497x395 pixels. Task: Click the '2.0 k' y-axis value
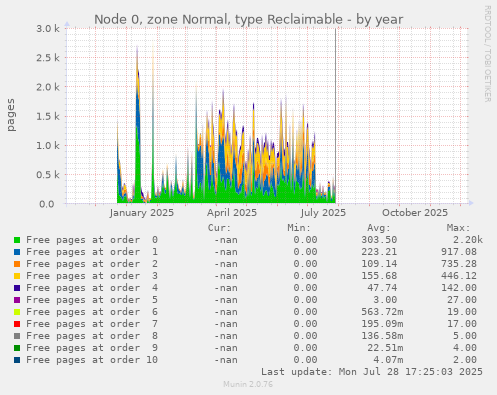[x=48, y=87]
